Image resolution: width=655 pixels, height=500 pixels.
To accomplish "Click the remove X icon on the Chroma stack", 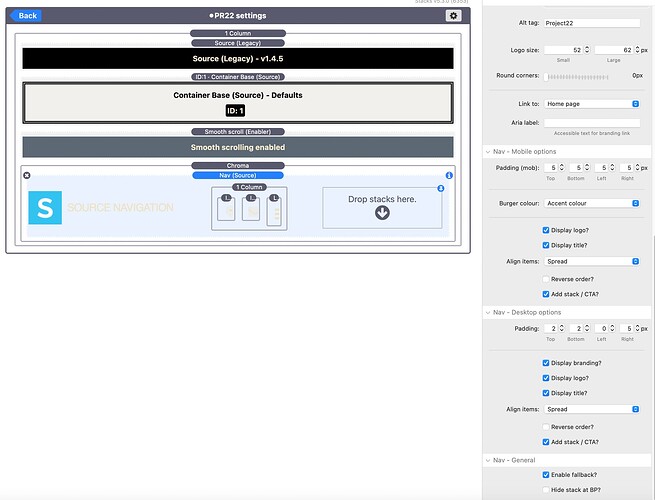I will pos(27,175).
